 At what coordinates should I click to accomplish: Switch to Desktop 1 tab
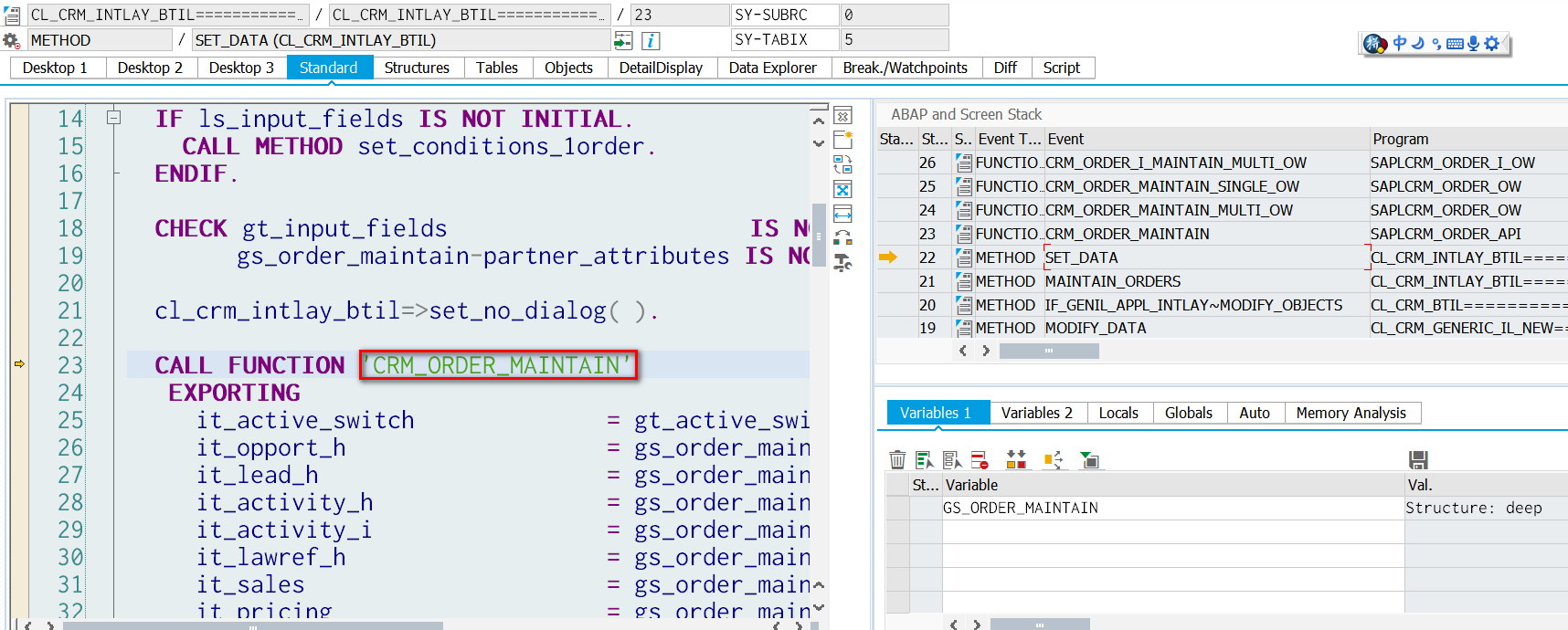tap(55, 68)
